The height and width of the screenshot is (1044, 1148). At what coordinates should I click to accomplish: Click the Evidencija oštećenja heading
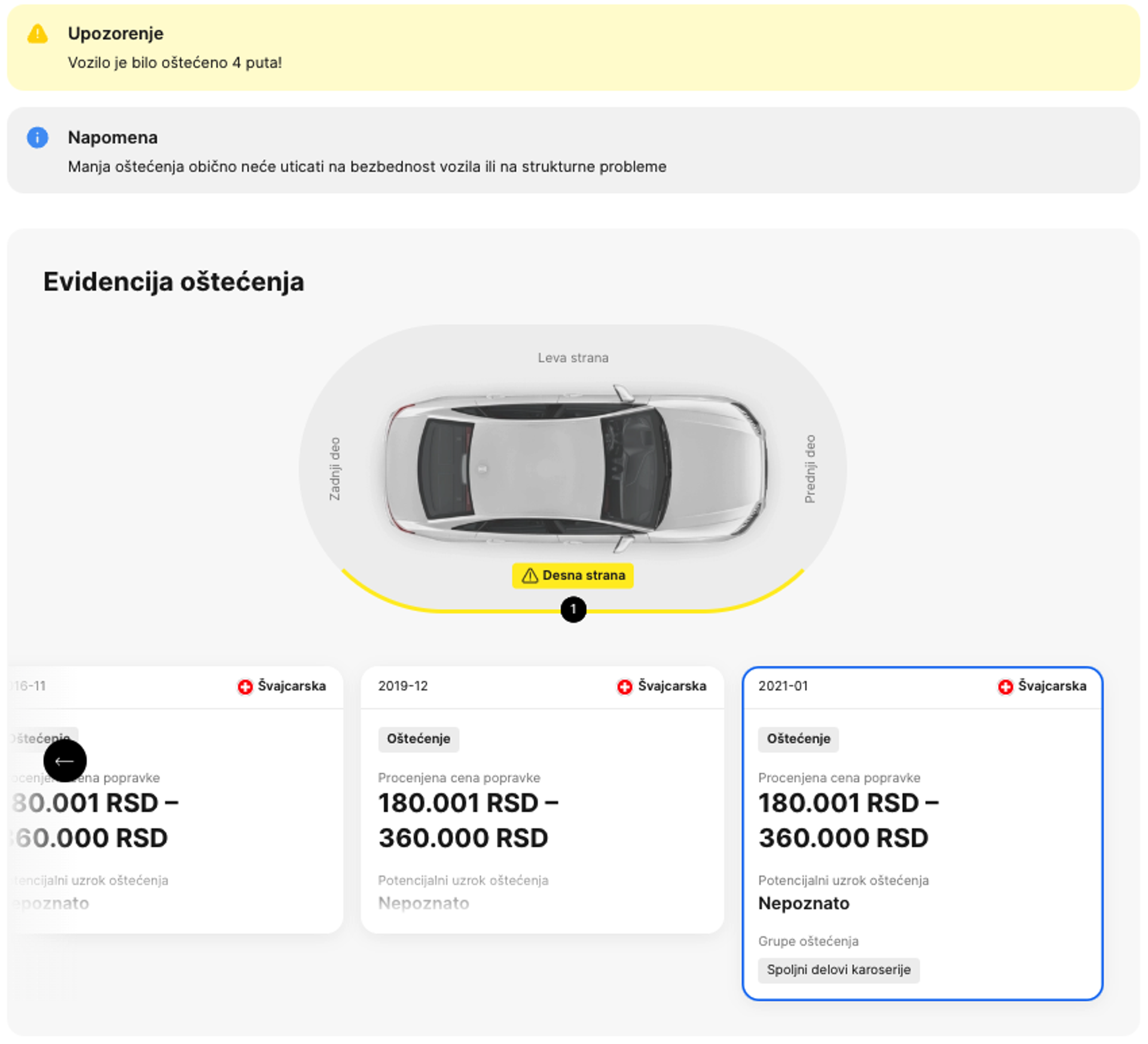pos(173,282)
